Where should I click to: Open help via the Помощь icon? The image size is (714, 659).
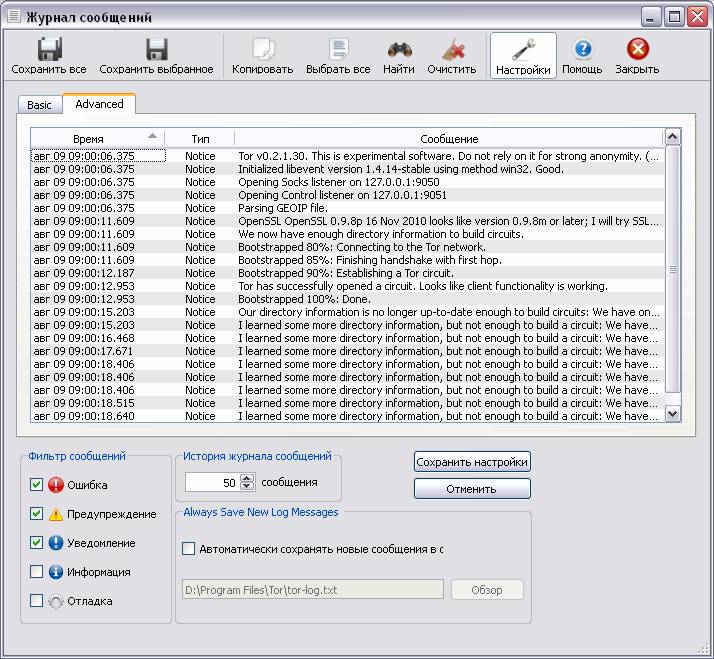(x=582, y=49)
